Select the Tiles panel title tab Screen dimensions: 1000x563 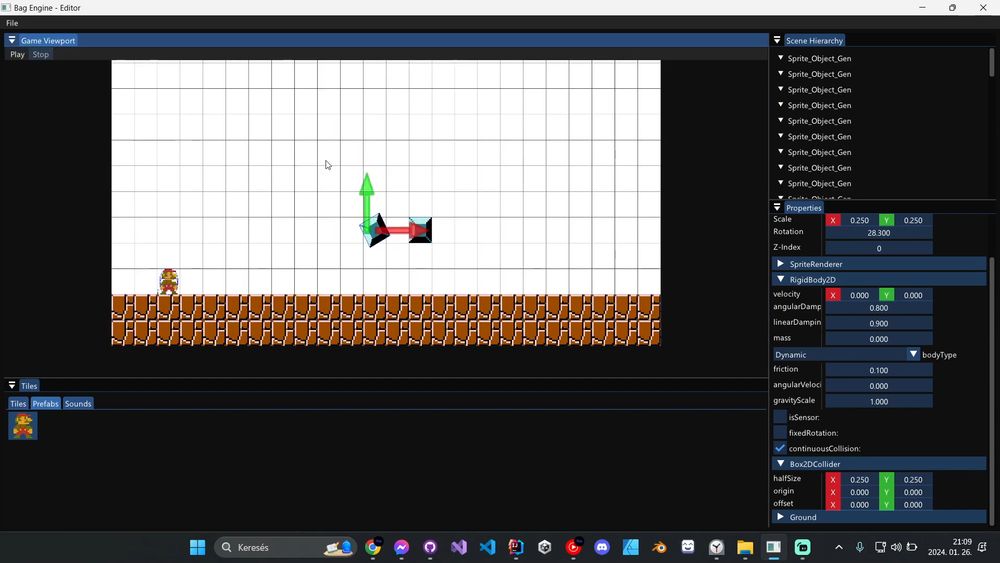pyautogui.click(x=29, y=386)
